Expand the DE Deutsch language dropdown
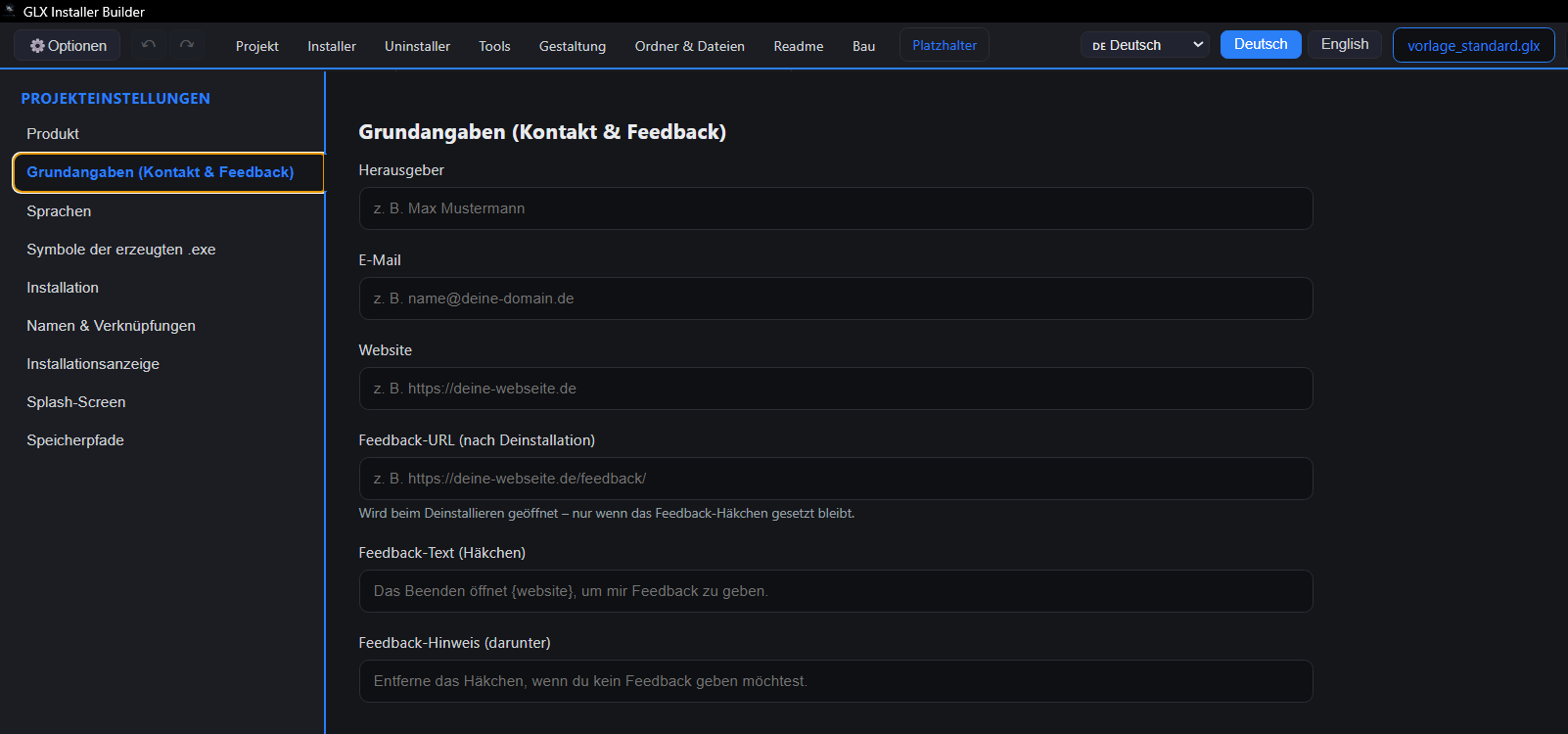 [x=1145, y=45]
